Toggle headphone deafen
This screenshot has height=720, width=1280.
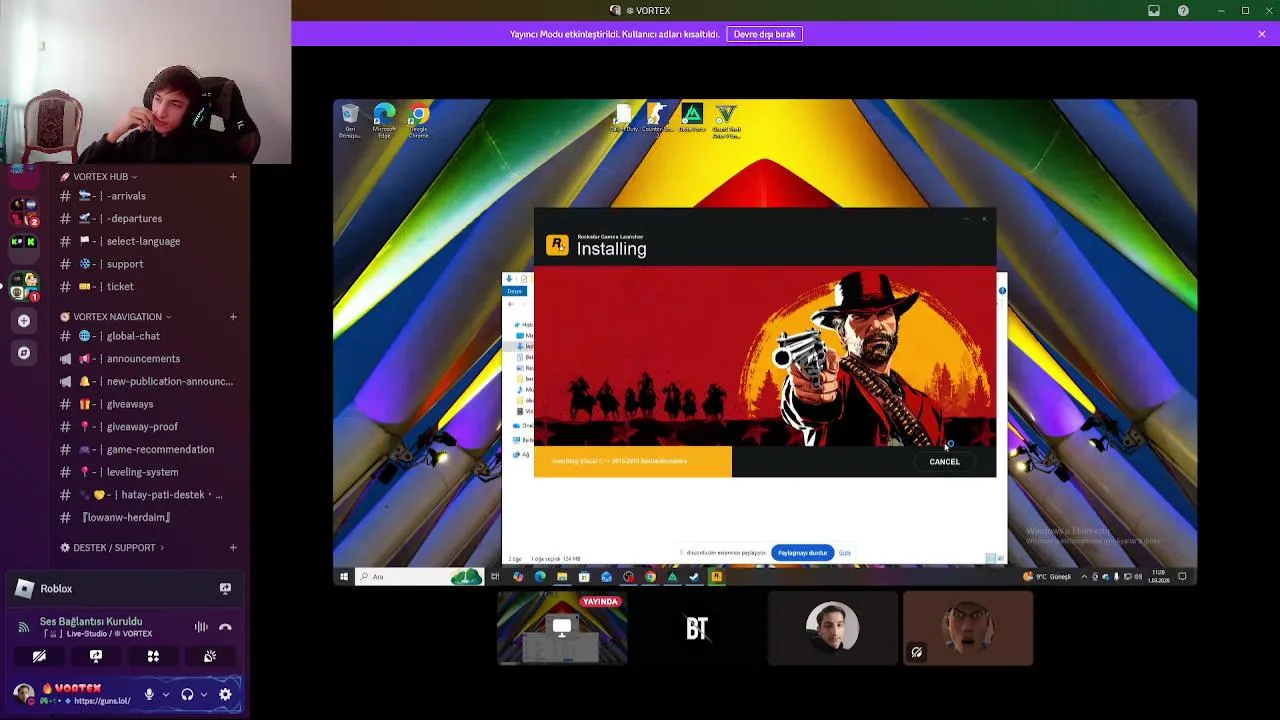point(187,694)
